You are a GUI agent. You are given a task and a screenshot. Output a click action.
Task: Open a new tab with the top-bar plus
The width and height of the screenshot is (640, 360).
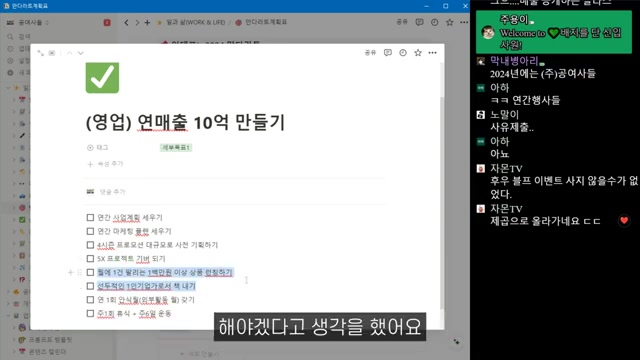click(147, 22)
